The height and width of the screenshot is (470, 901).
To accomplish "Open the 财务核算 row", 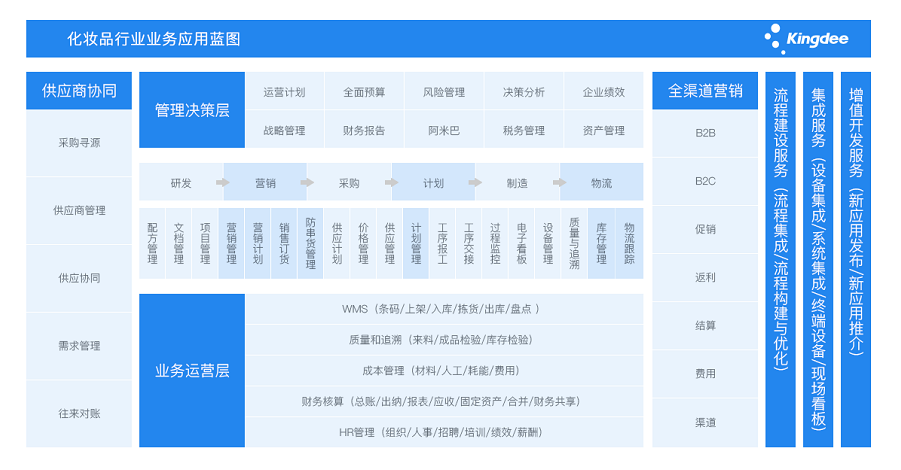I will [444, 402].
